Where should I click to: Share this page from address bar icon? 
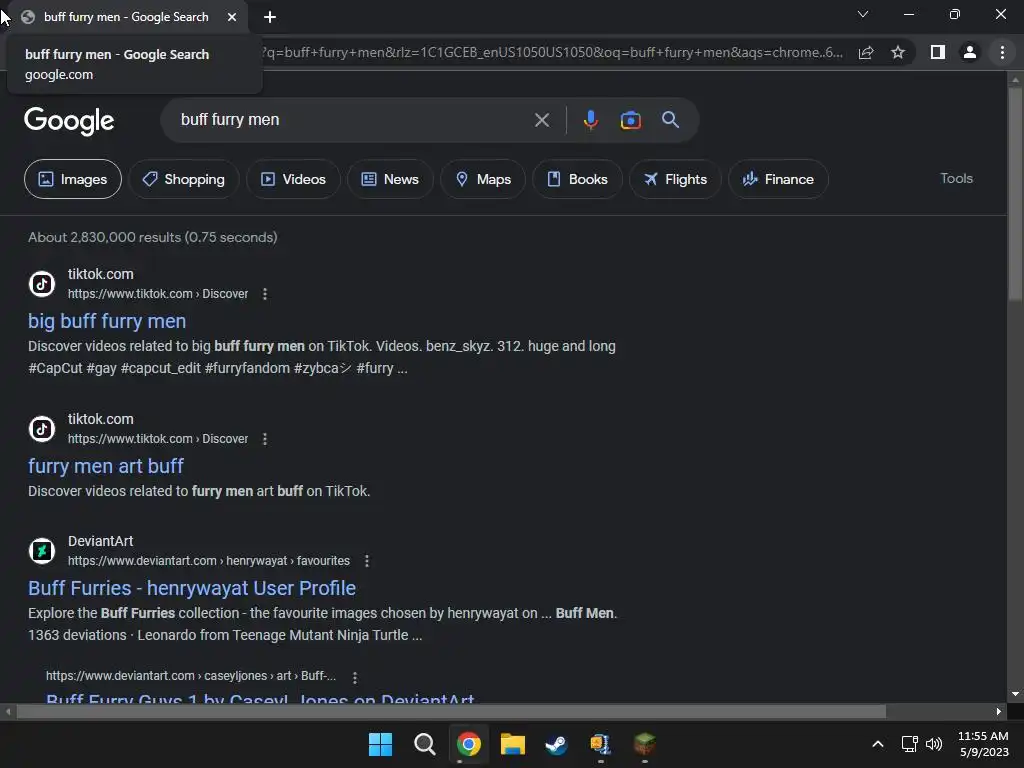(x=866, y=52)
